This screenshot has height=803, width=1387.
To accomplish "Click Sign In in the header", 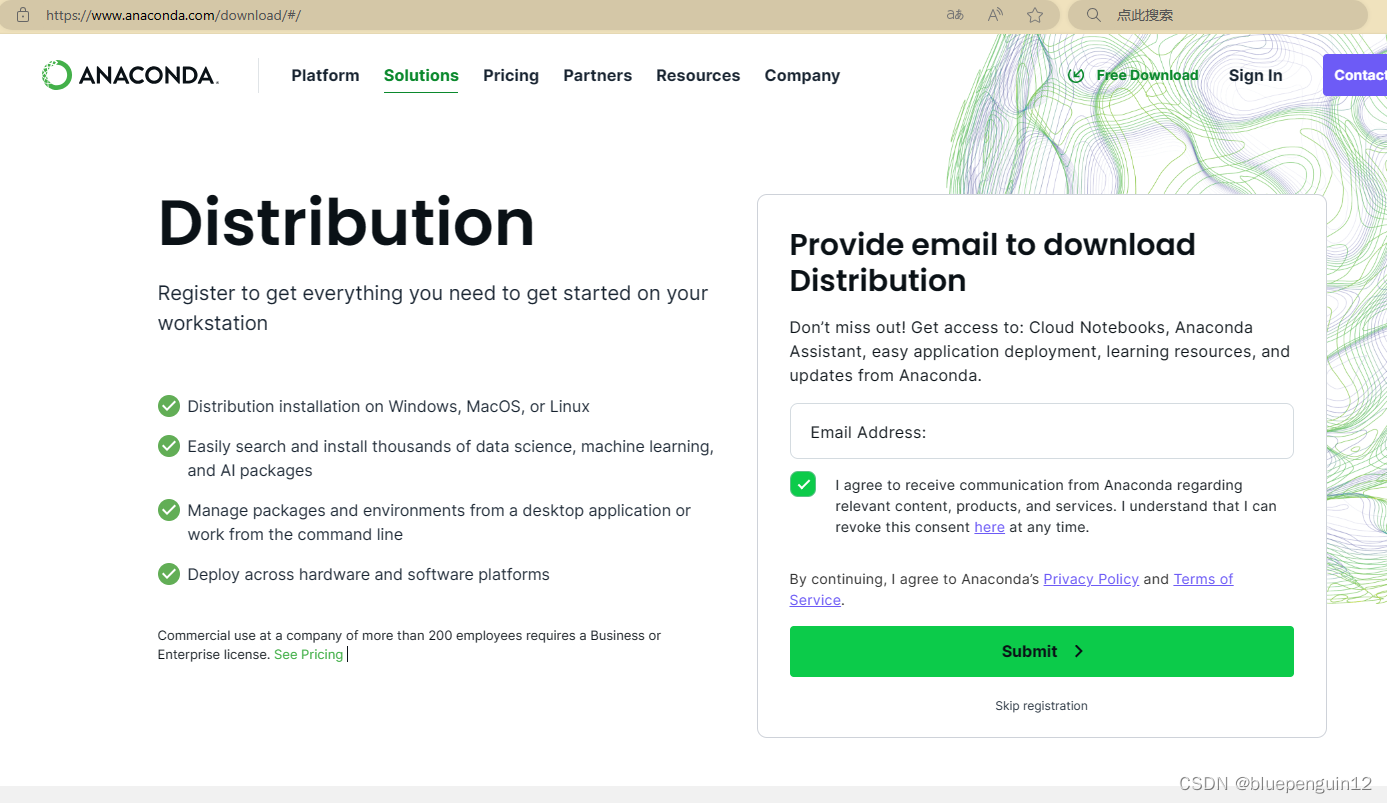I will point(1255,75).
